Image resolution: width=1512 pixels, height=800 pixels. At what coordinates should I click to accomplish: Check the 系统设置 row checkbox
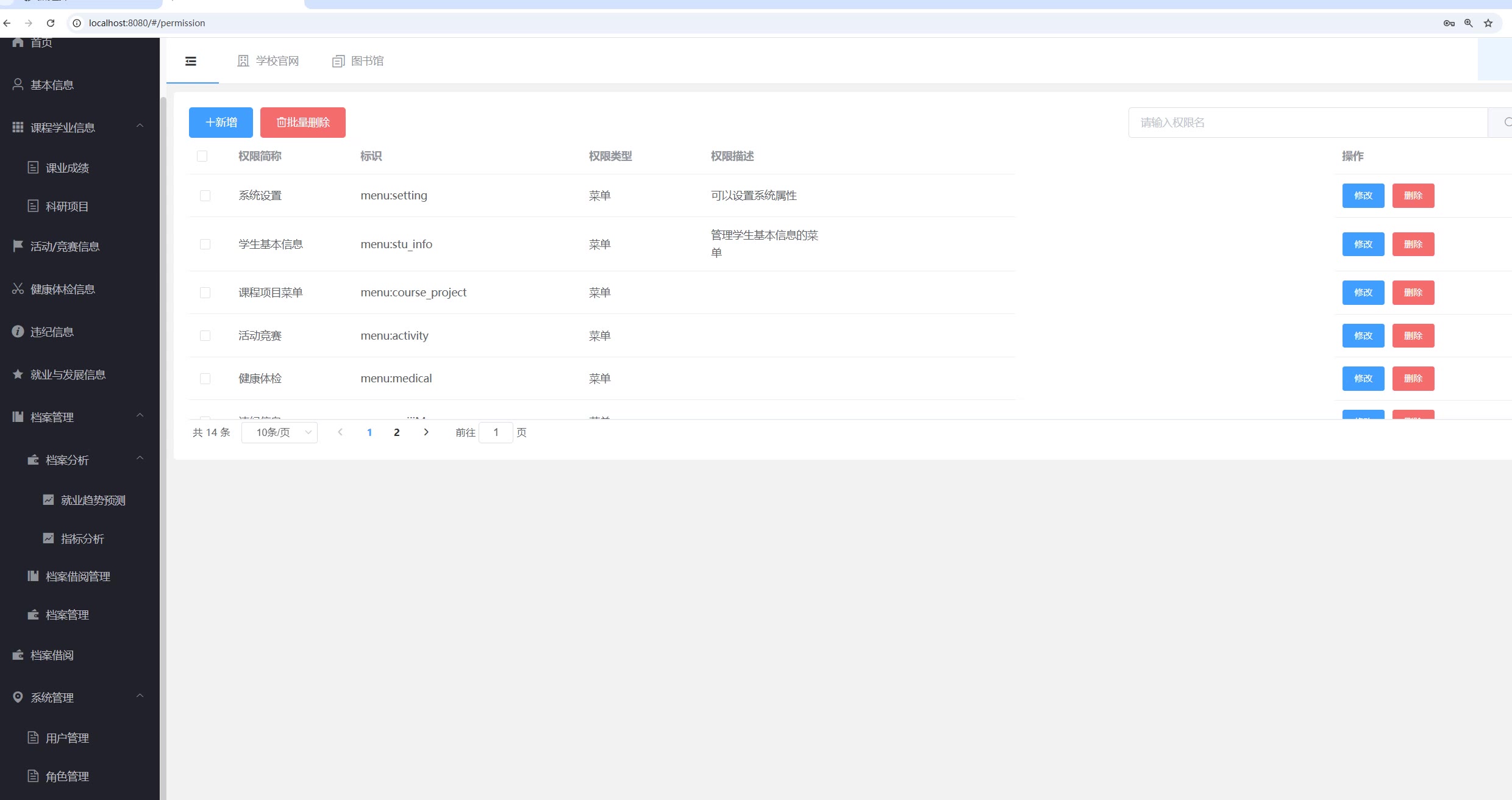point(205,196)
